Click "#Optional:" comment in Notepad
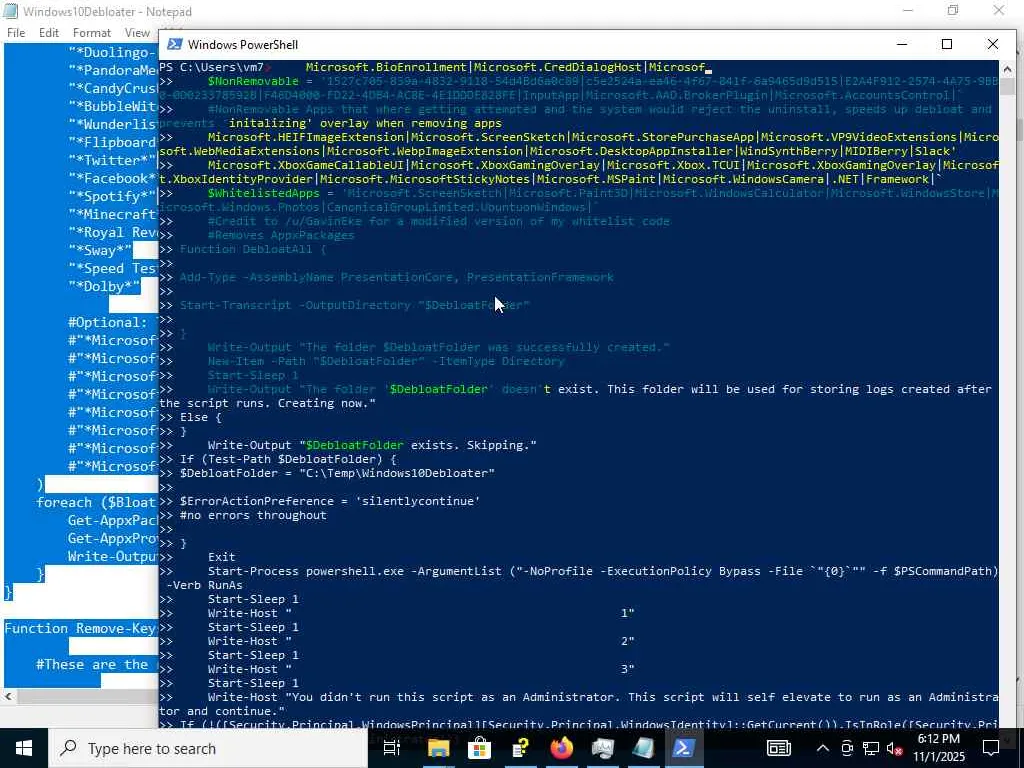Viewport: 1024px width, 768px height. (108, 322)
